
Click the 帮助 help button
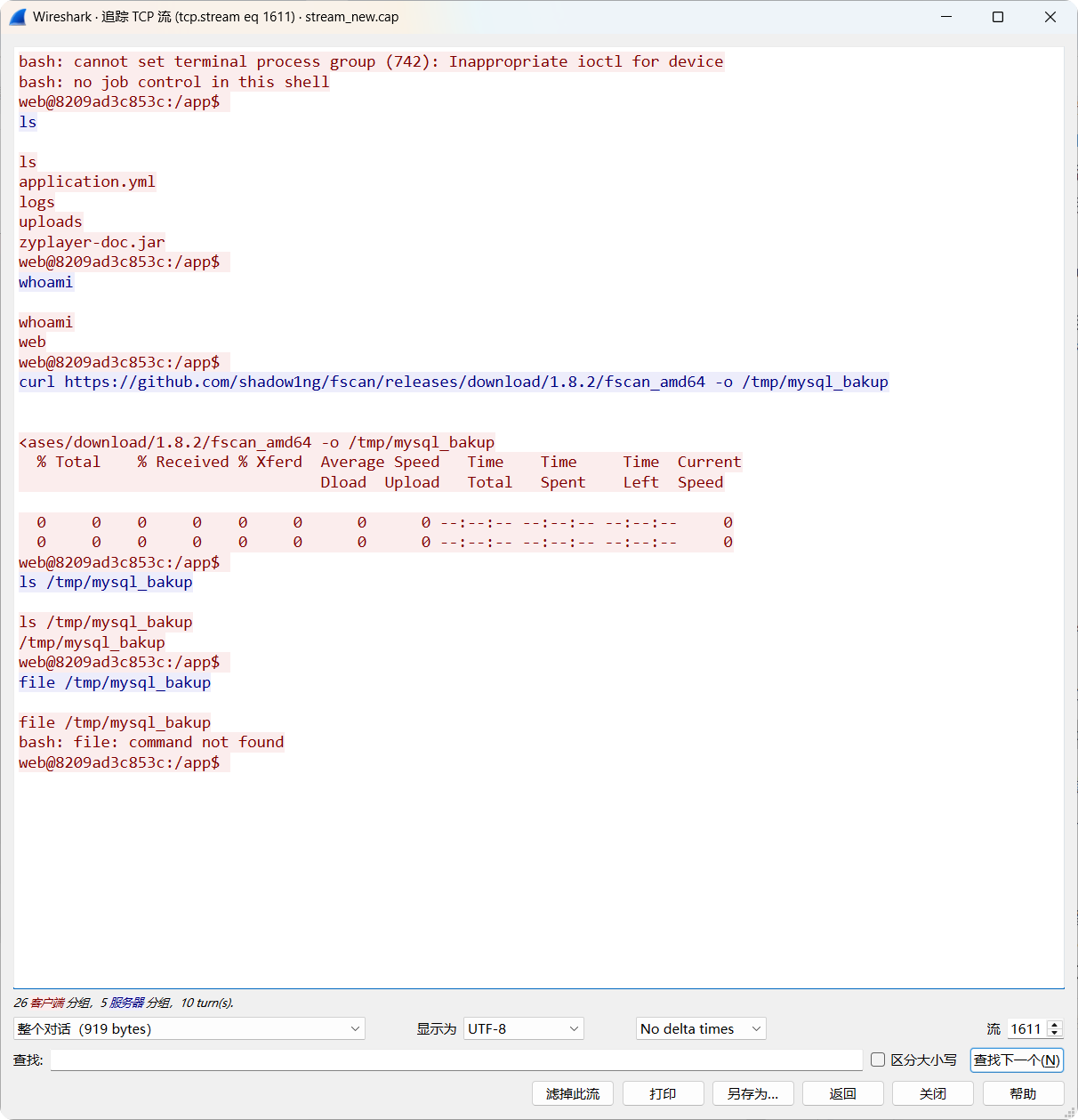tap(1024, 1093)
